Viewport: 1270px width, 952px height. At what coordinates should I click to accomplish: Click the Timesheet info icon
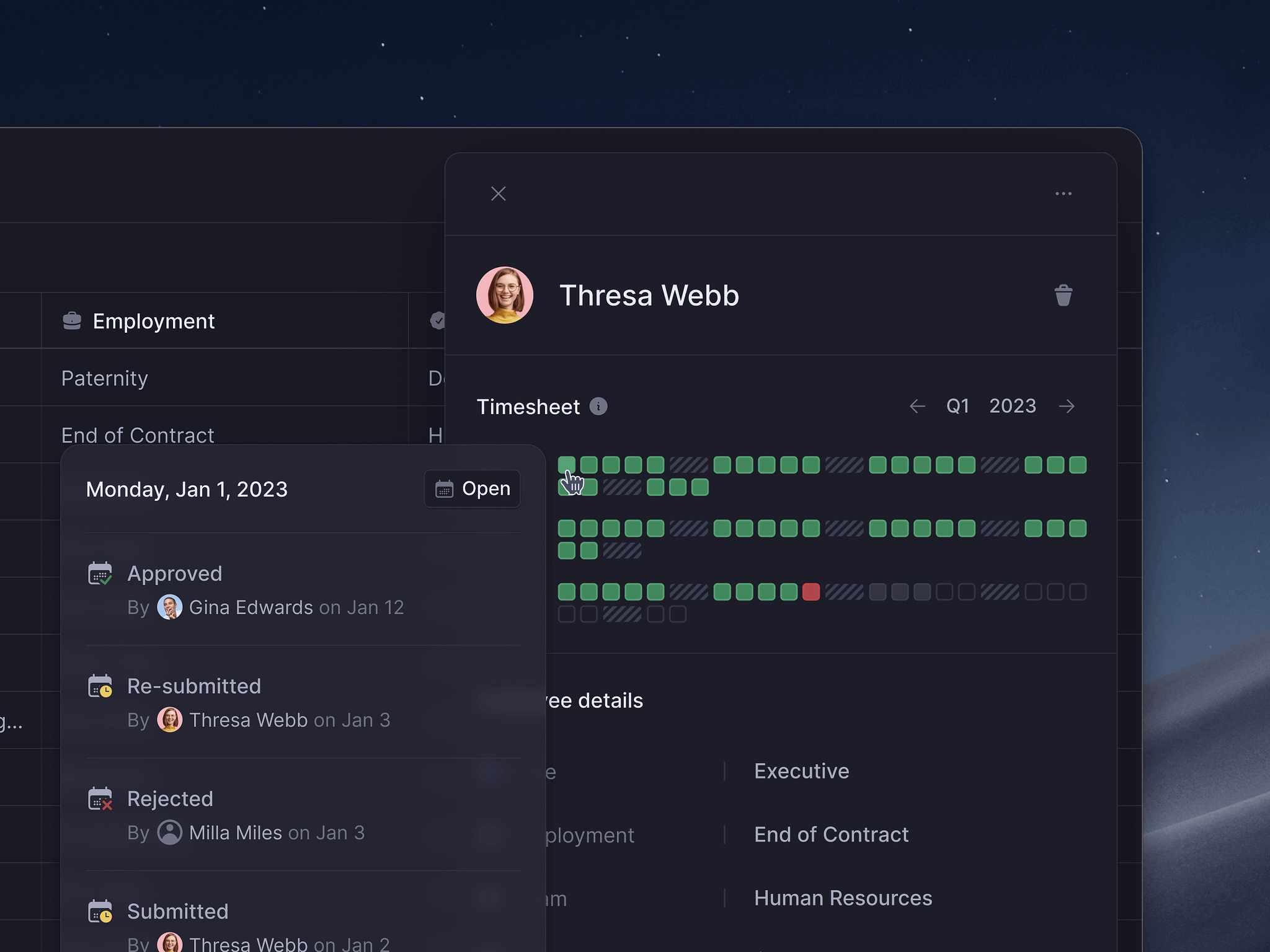coord(598,407)
